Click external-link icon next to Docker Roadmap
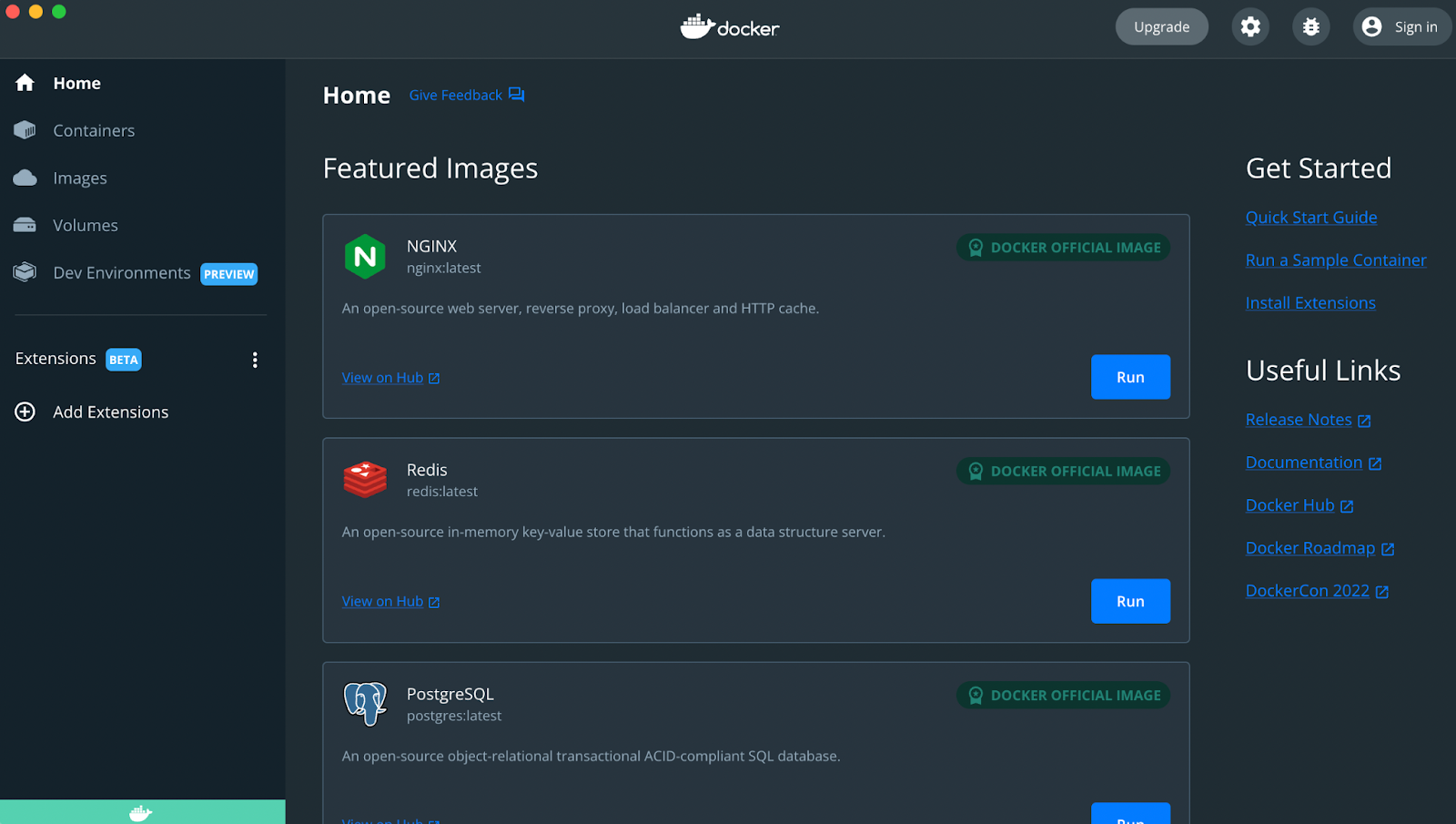This screenshot has width=1456, height=824. (1388, 549)
